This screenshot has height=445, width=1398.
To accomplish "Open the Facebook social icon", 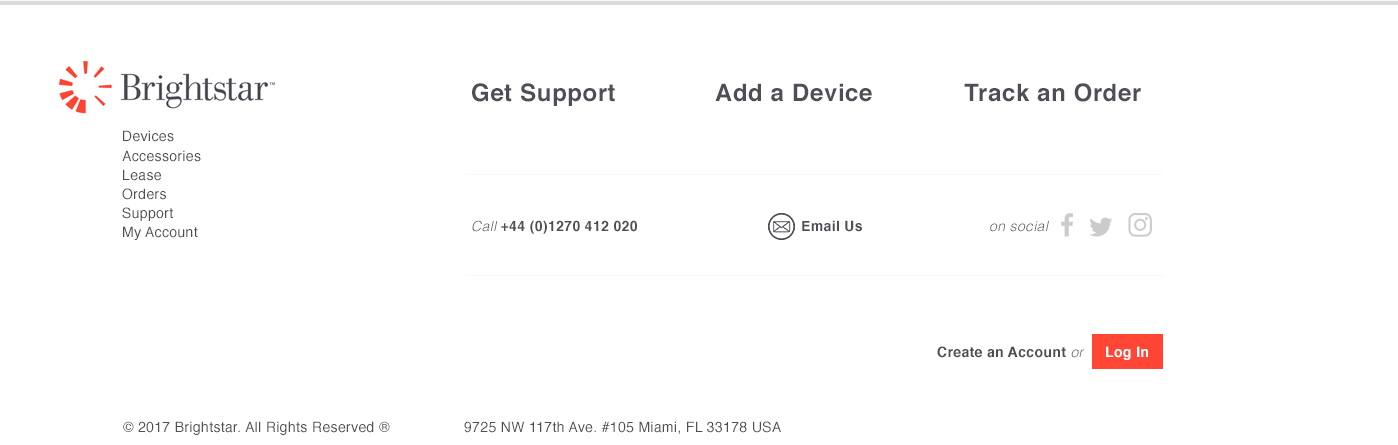I will (x=1067, y=225).
